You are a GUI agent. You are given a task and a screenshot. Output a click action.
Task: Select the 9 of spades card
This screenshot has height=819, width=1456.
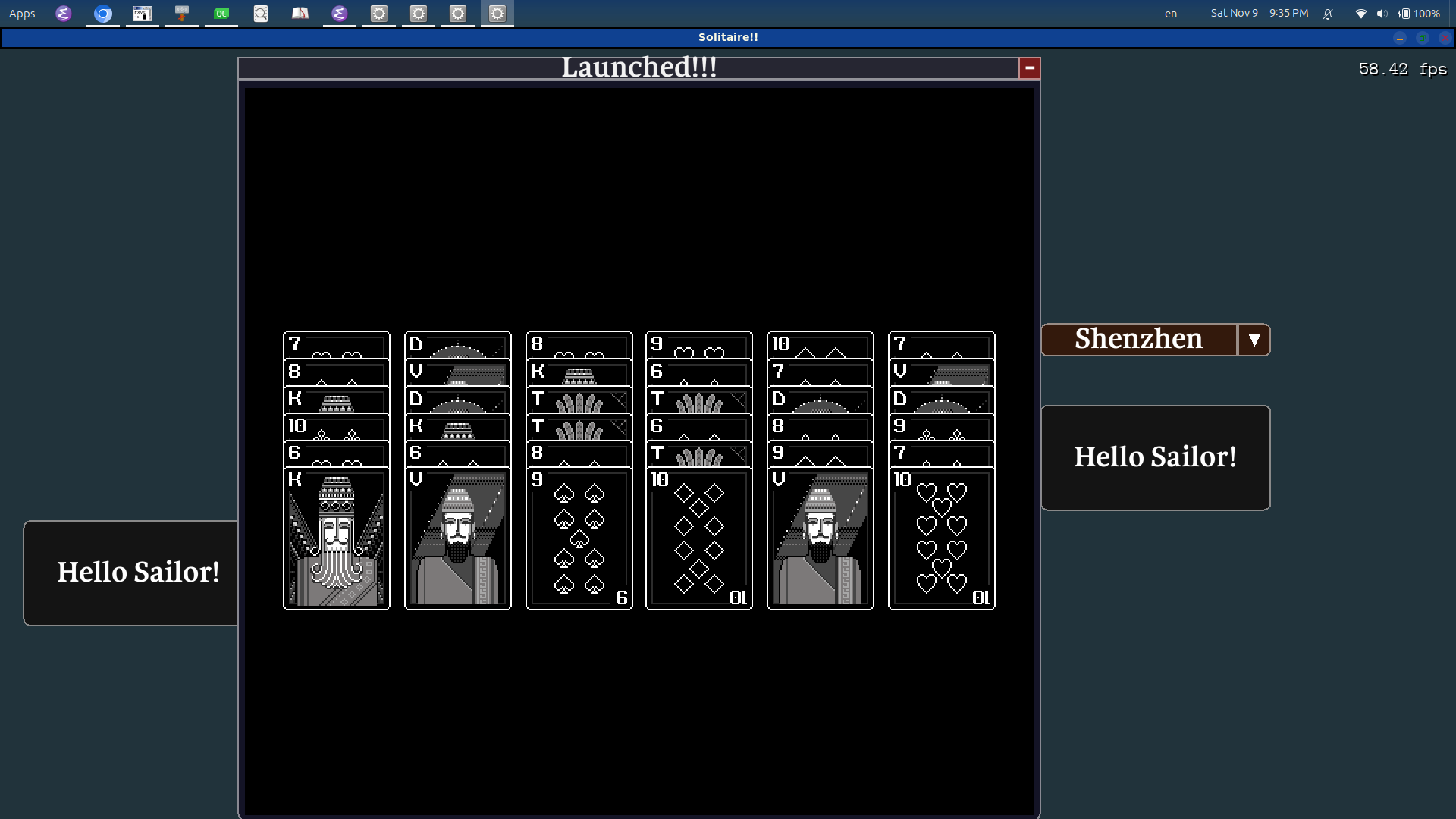[x=579, y=538]
